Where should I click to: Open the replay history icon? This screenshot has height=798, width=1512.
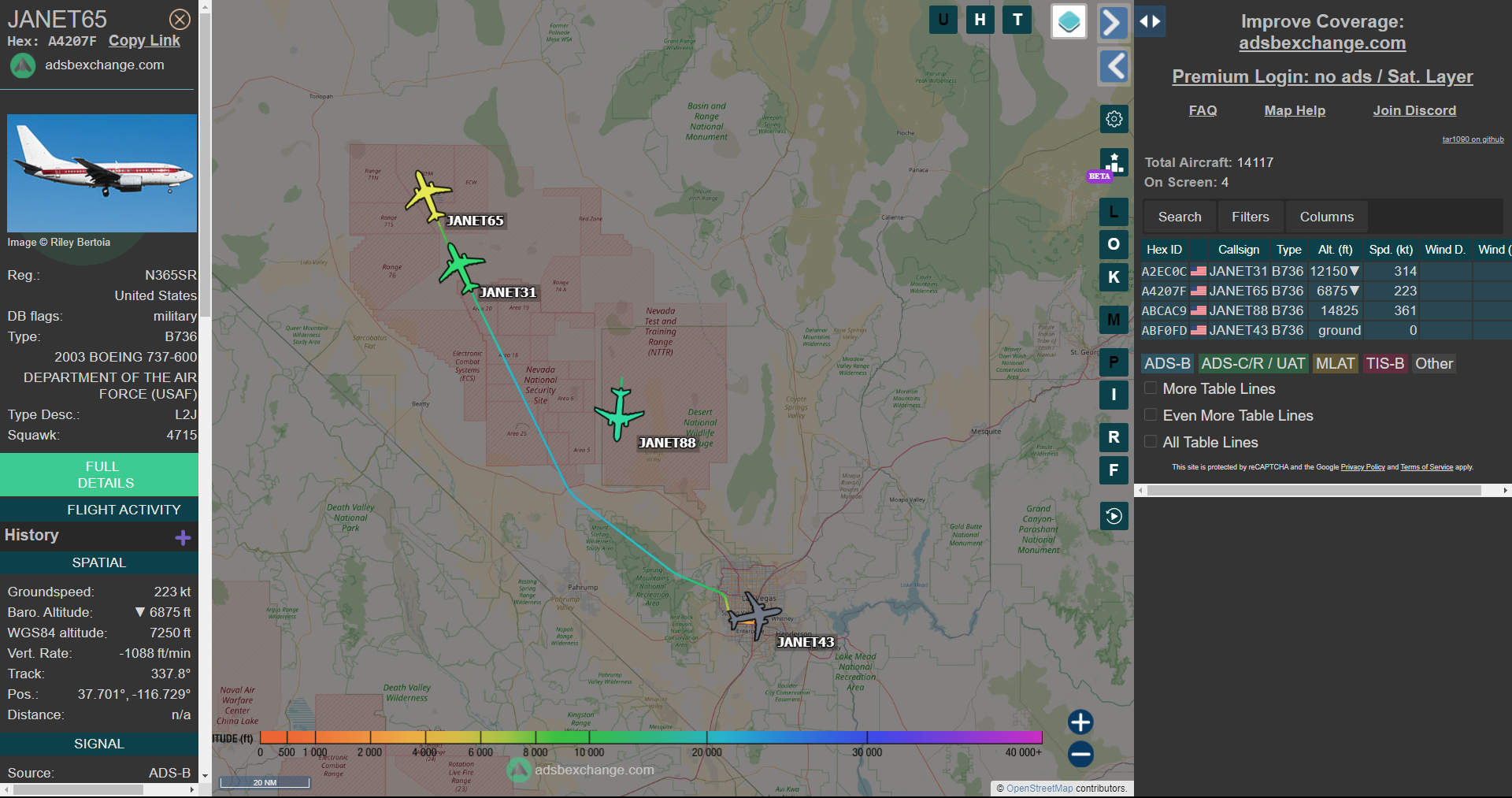coord(1114,516)
